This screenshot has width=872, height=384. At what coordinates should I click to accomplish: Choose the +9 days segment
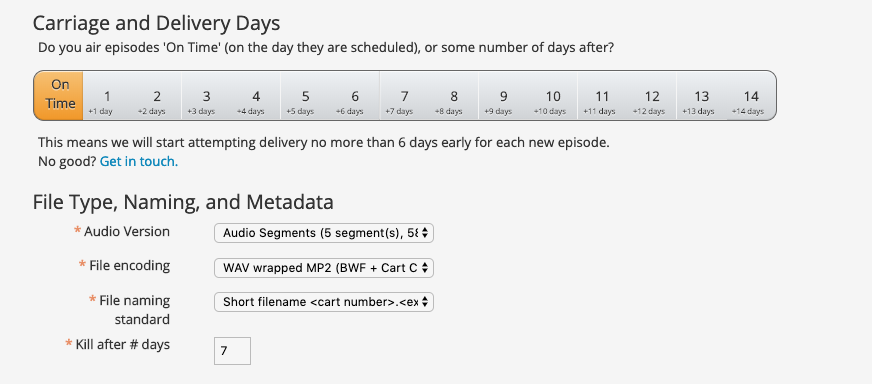tap(503, 95)
